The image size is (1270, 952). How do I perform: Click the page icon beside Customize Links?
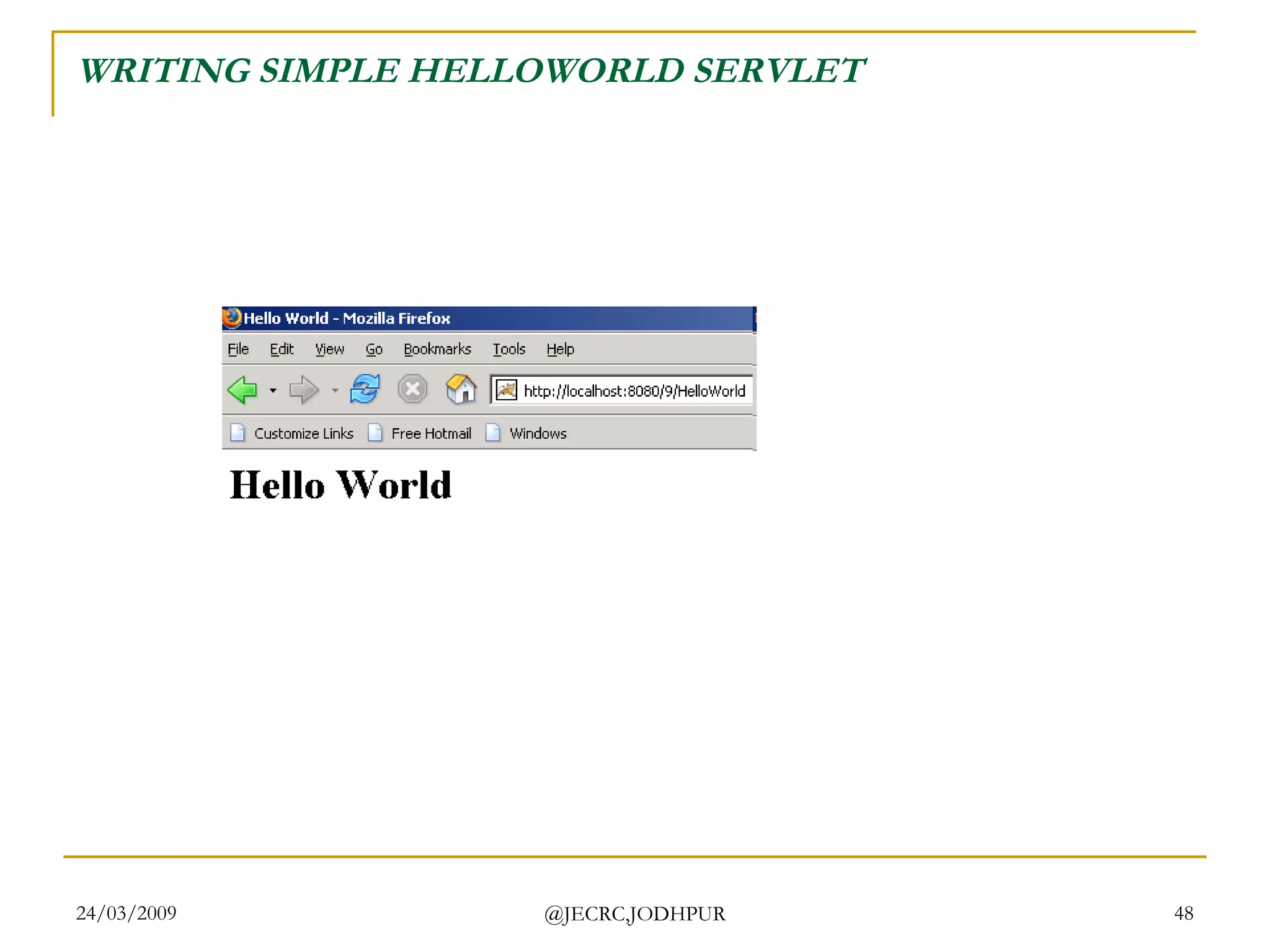click(x=238, y=433)
